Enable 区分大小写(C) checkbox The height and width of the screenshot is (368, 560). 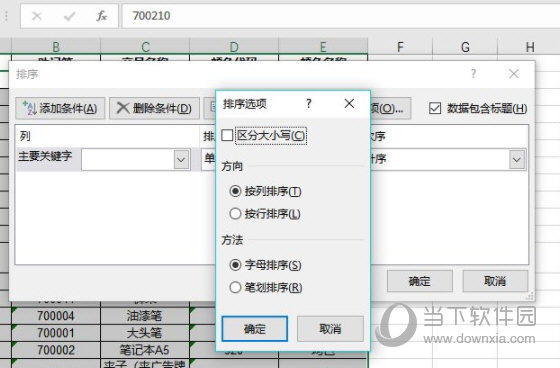coord(227,135)
